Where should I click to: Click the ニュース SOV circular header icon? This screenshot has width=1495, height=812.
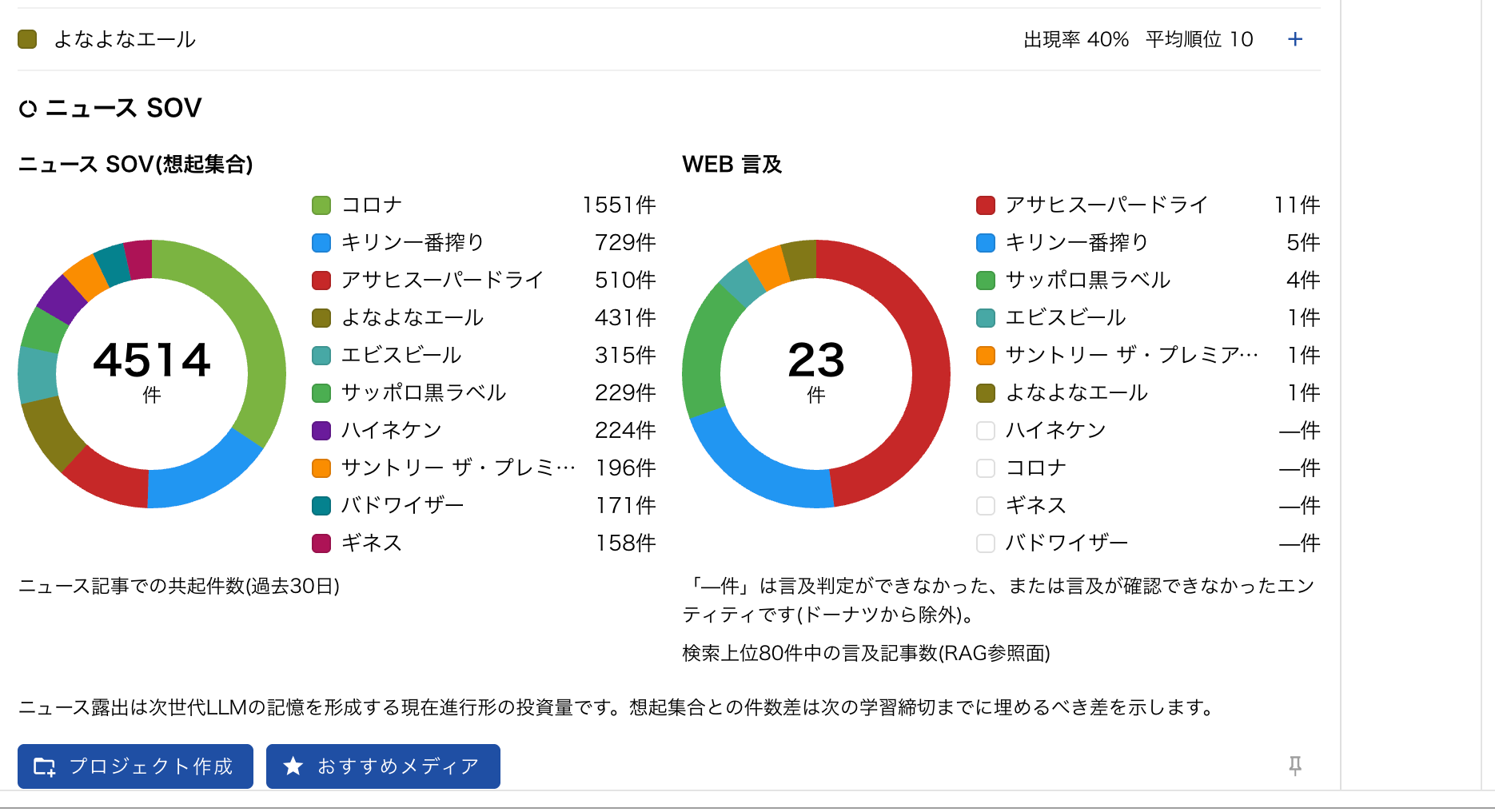pos(28,109)
